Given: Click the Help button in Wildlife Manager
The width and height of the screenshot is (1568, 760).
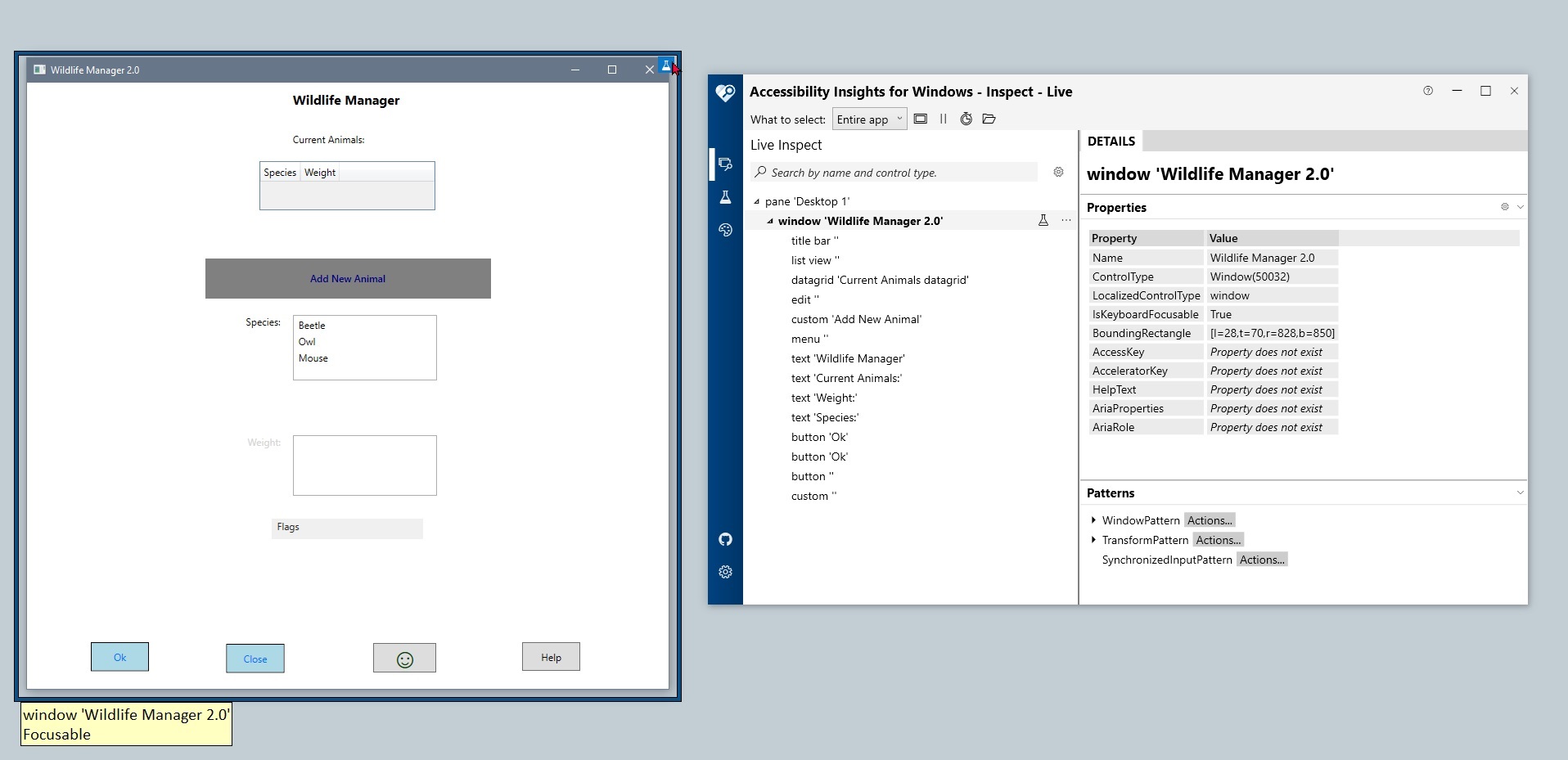Looking at the screenshot, I should 551,657.
